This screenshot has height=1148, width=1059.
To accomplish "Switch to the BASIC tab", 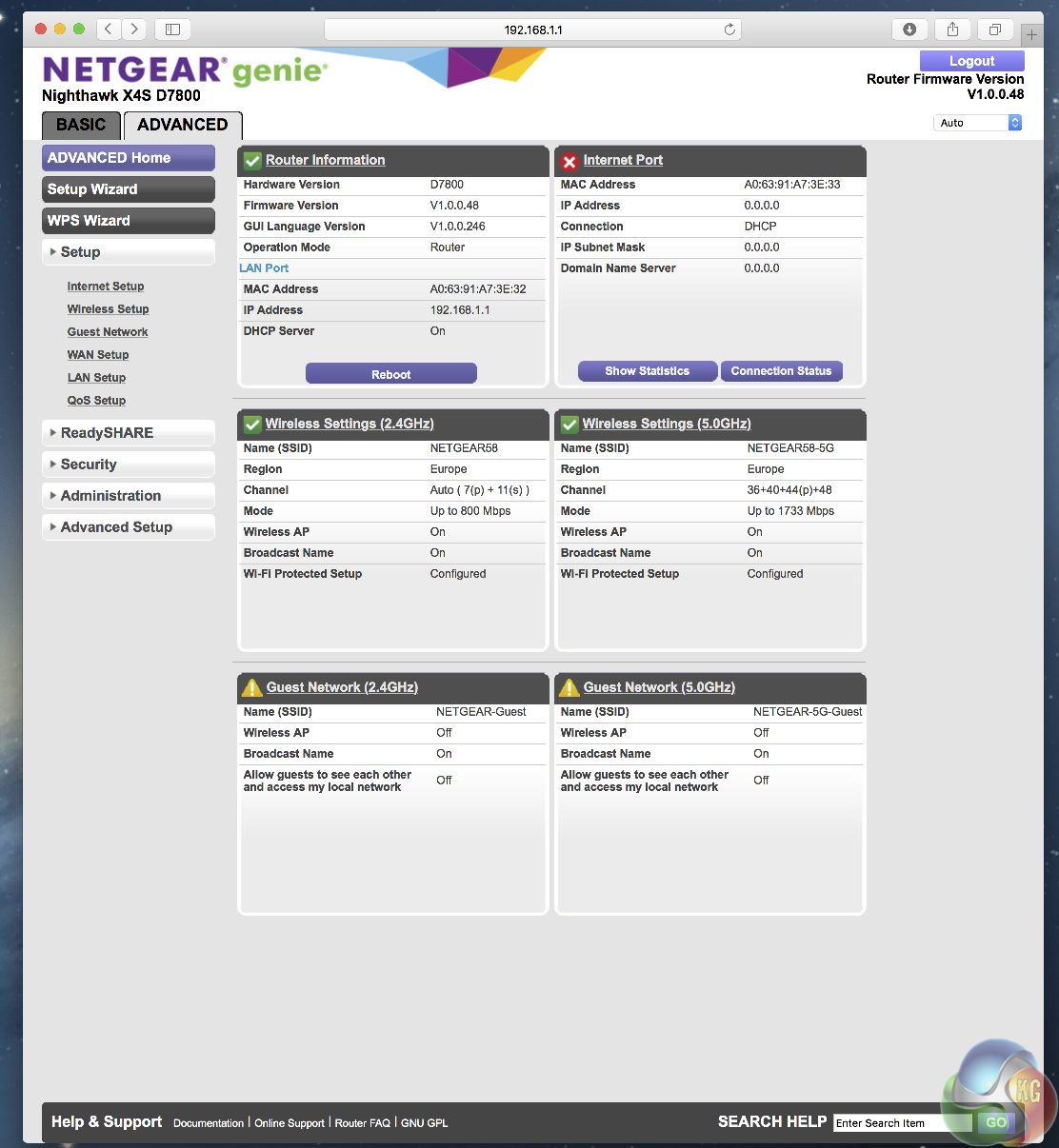I will 81,125.
